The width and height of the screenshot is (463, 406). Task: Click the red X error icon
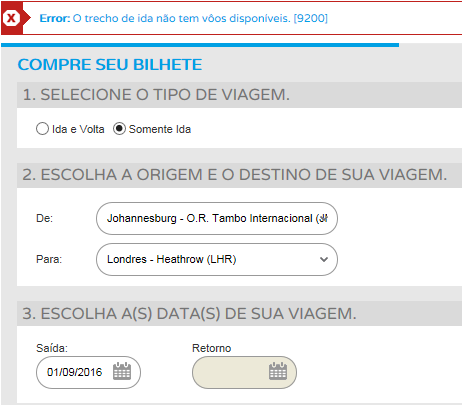pyautogui.click(x=11, y=18)
